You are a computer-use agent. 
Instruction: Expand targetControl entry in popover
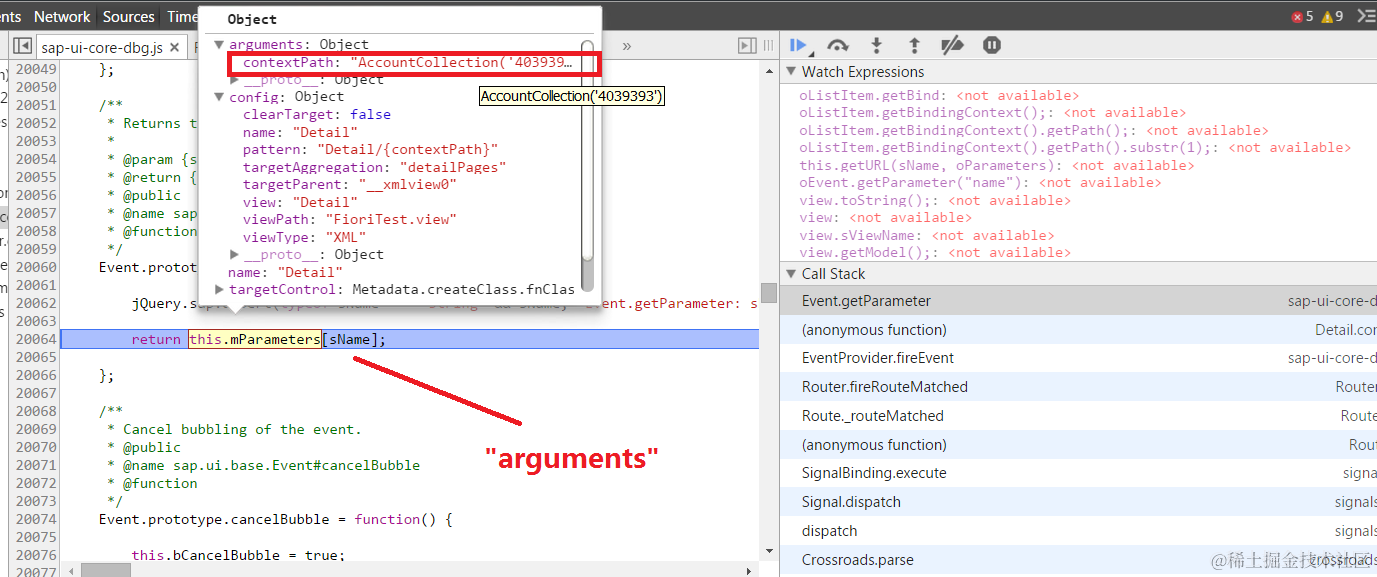pos(219,290)
